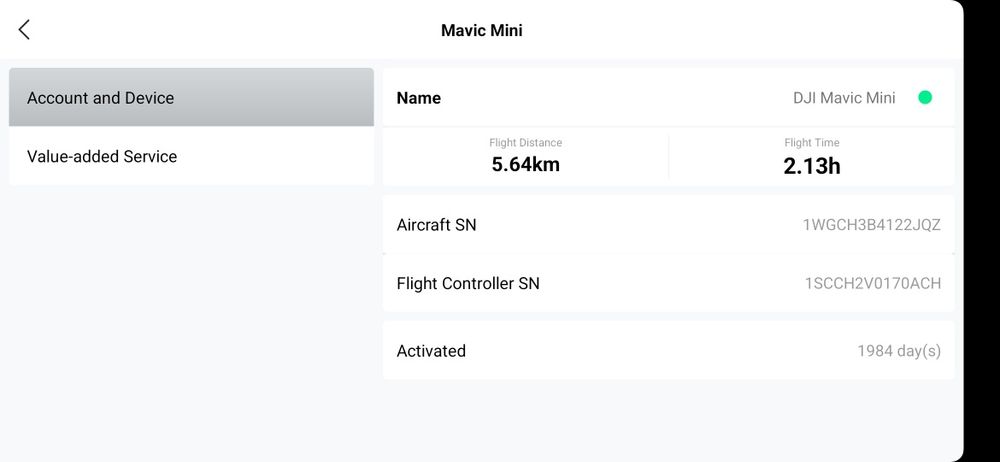Select the 2.13h flight time value
The height and width of the screenshot is (462, 1000).
[811, 166]
